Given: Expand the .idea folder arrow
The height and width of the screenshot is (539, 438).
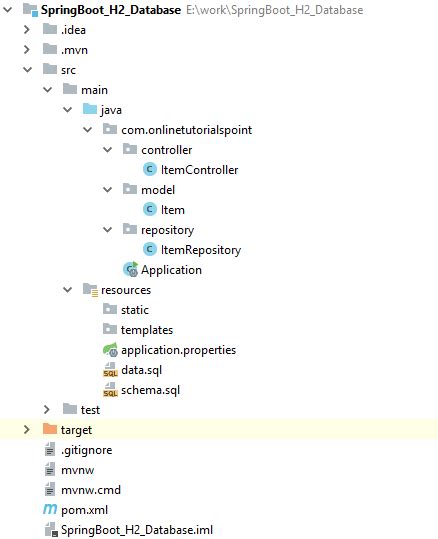Looking at the screenshot, I should click(x=27, y=30).
